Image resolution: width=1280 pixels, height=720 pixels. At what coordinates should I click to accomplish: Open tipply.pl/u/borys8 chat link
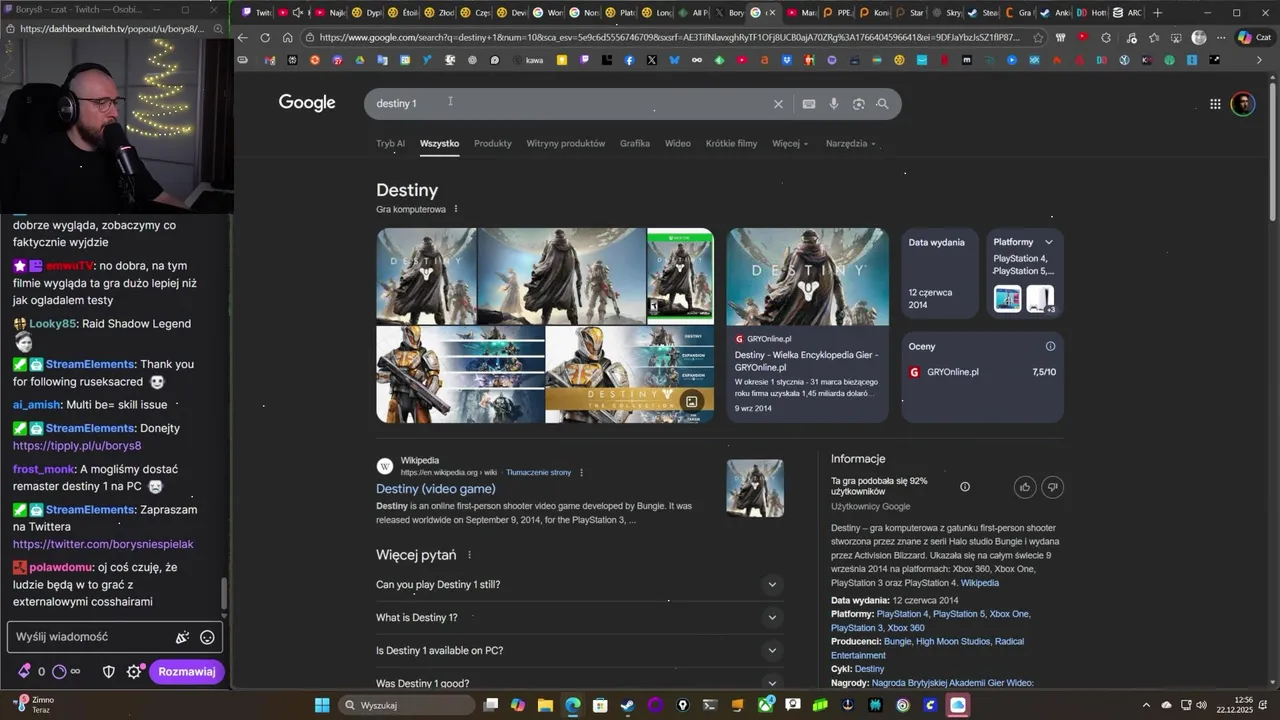tap(77, 446)
